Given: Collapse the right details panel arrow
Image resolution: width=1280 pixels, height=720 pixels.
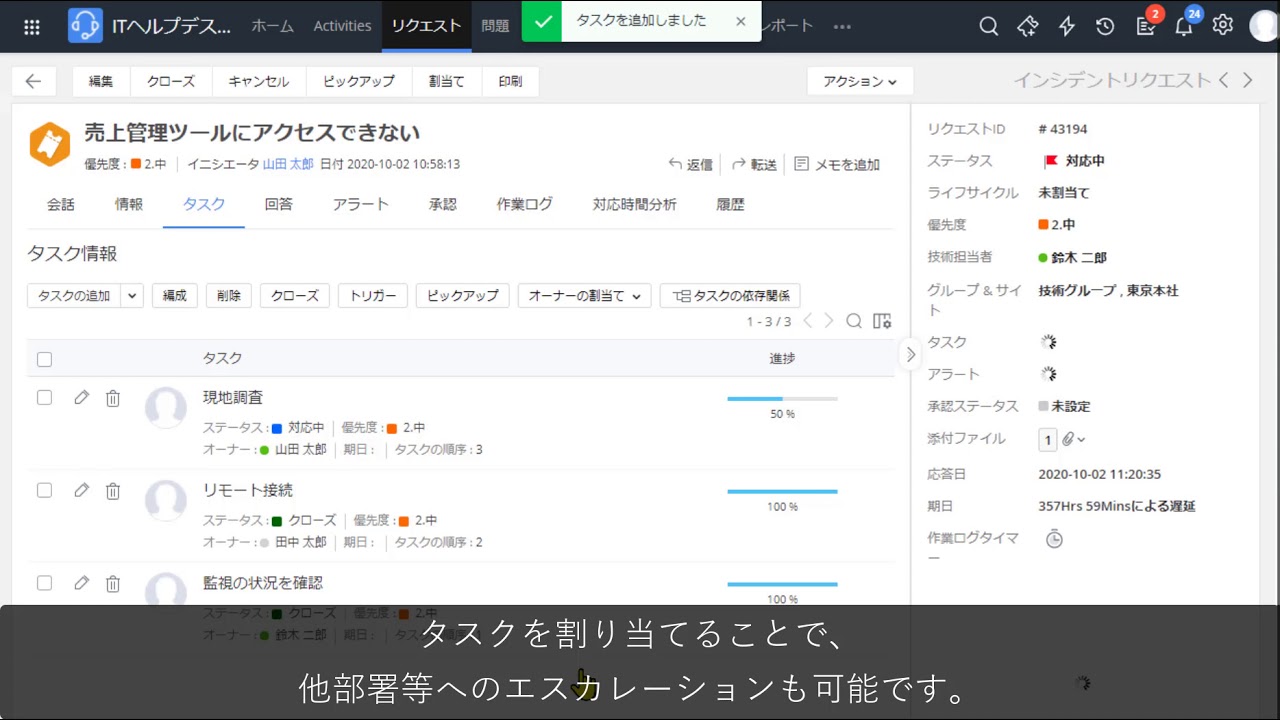Looking at the screenshot, I should click(x=910, y=354).
